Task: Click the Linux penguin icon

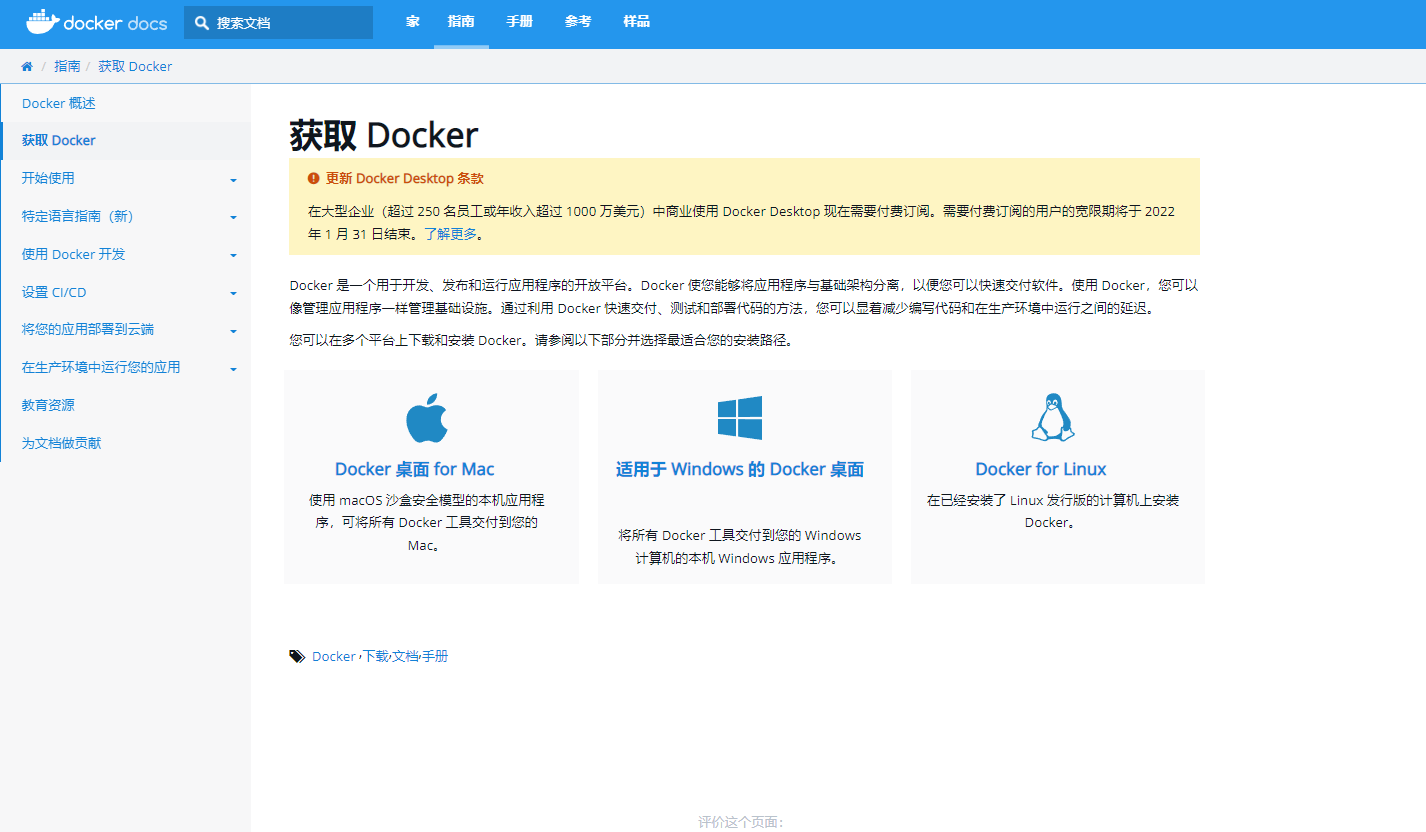Action: coord(1053,418)
